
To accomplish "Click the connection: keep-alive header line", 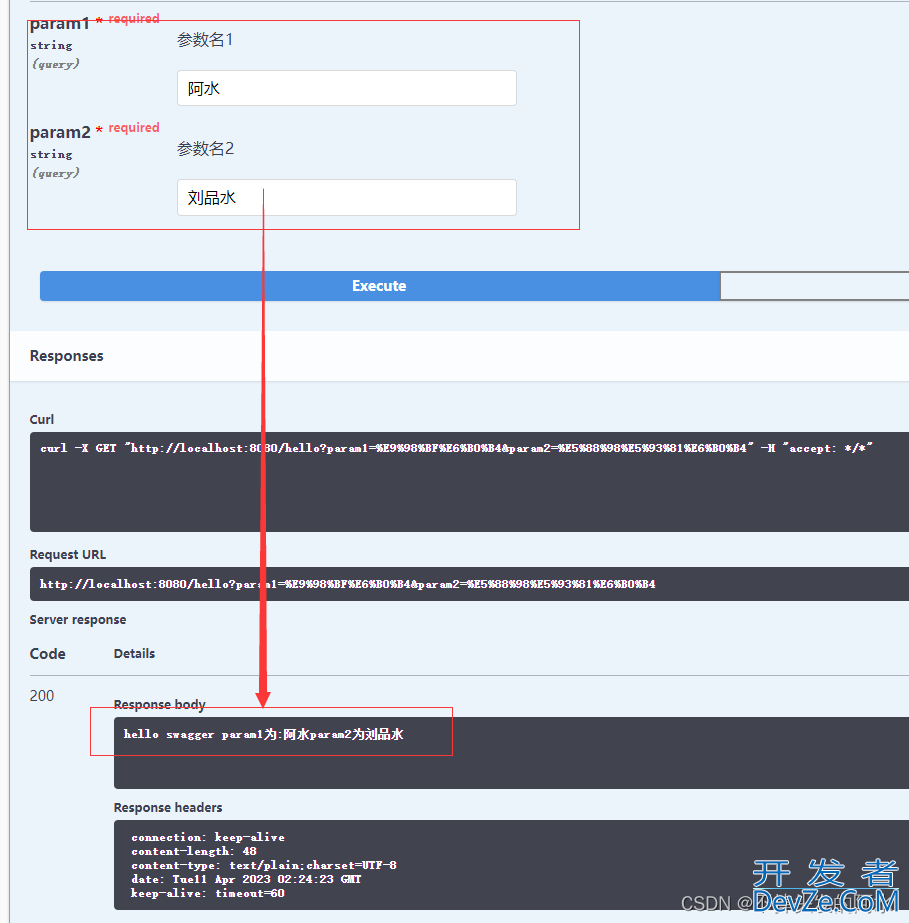I will point(208,837).
